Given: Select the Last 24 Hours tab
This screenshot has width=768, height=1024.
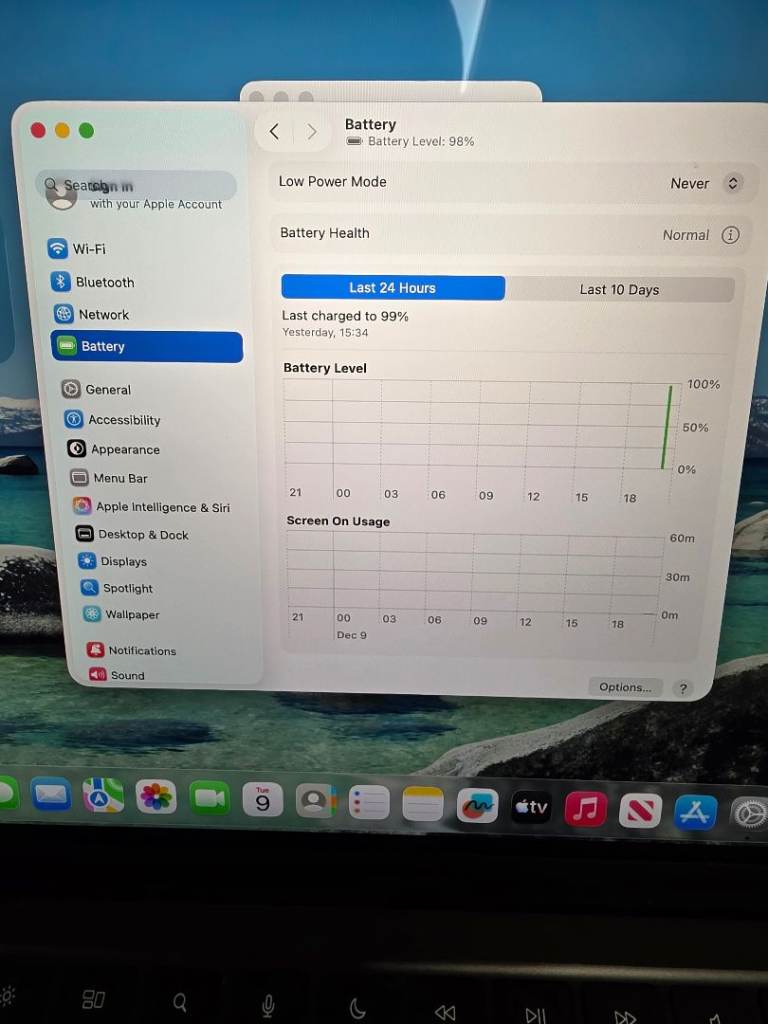Looking at the screenshot, I should coord(392,288).
